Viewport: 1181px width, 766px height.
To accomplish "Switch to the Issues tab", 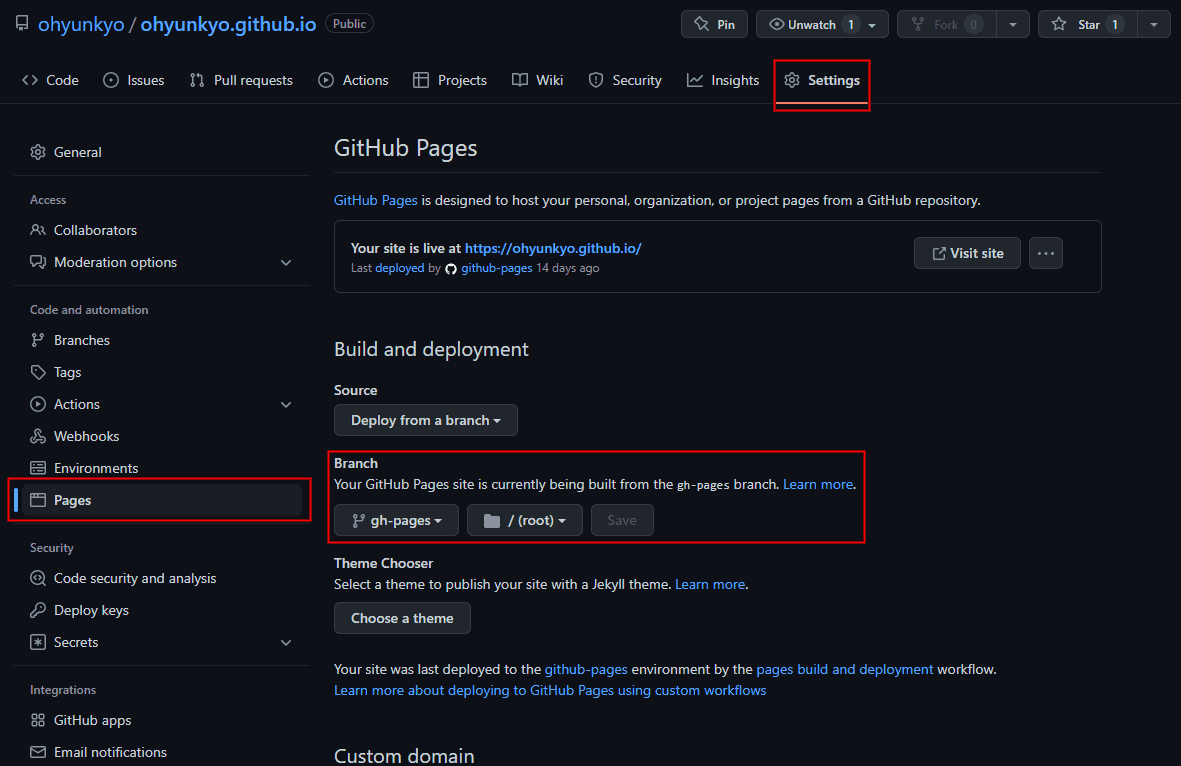I will 133,80.
